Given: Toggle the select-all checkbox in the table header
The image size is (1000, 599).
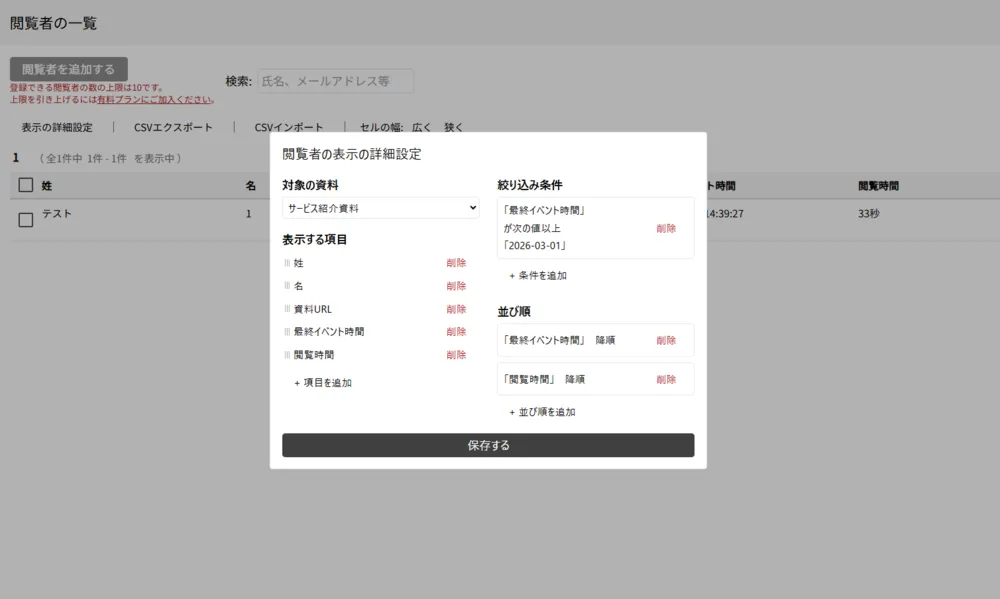Looking at the screenshot, I should (24, 185).
